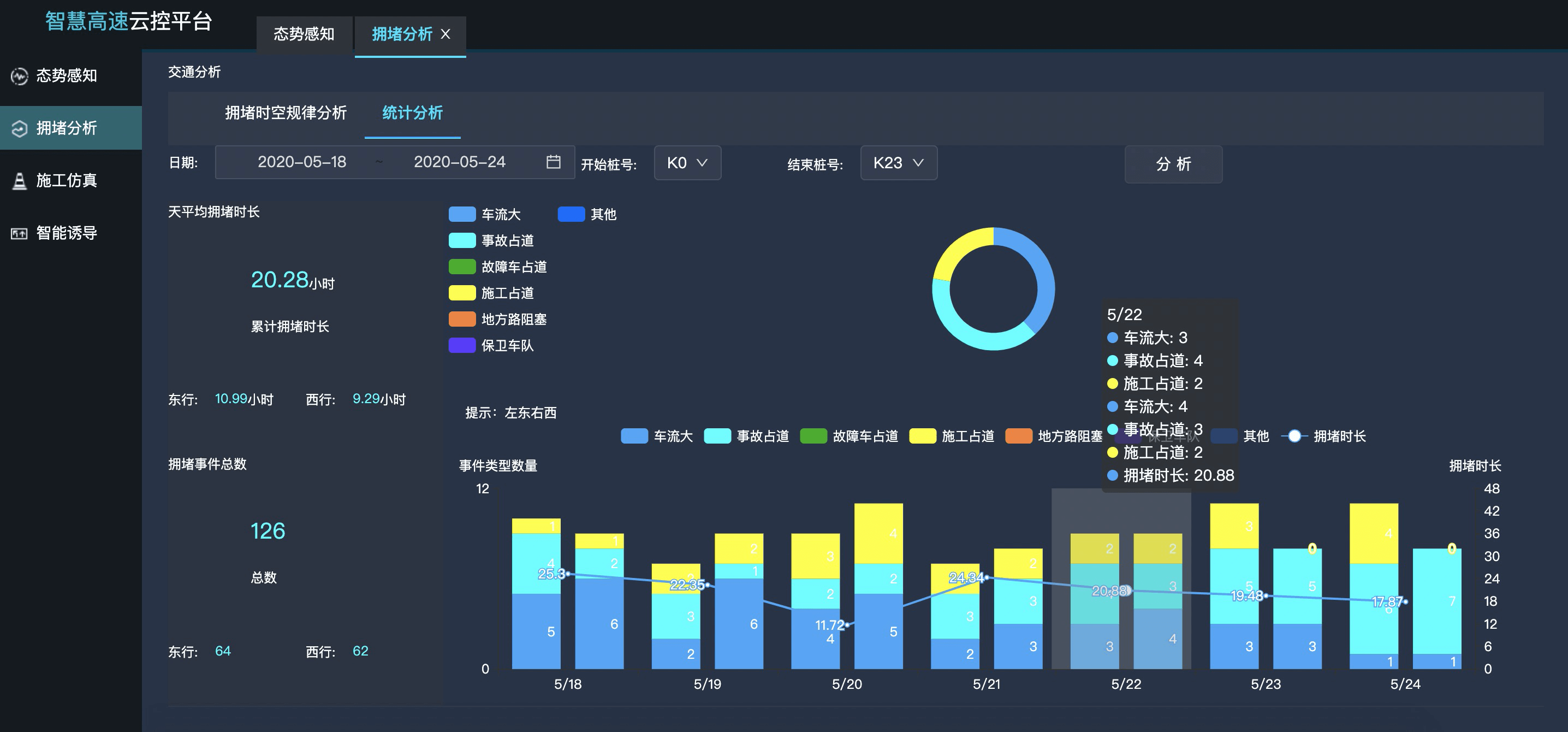Open the calendar icon in date range field
This screenshot has width=1568, height=732.
coord(553,162)
